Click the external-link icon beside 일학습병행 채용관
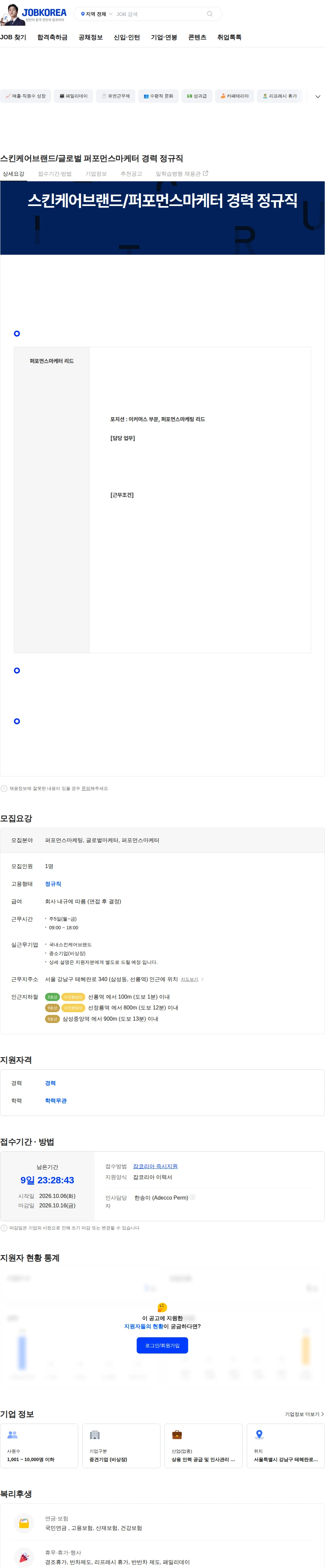 tap(205, 174)
